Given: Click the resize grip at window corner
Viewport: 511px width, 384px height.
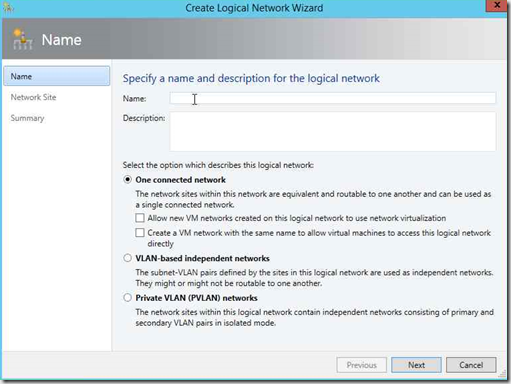Looking at the screenshot, I should point(502,375).
